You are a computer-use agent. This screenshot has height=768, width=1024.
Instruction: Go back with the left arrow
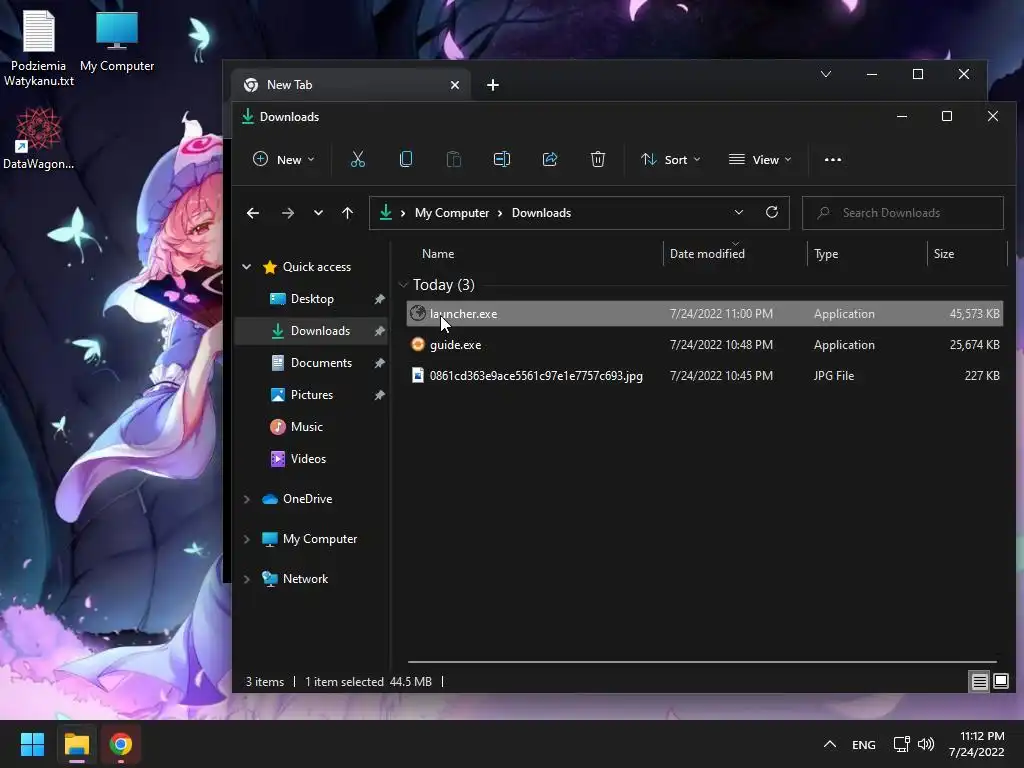[253, 213]
